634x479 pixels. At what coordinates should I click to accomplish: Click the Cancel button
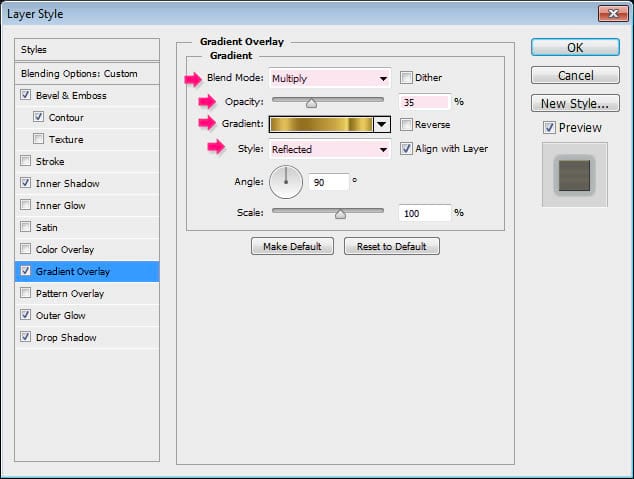click(x=575, y=75)
